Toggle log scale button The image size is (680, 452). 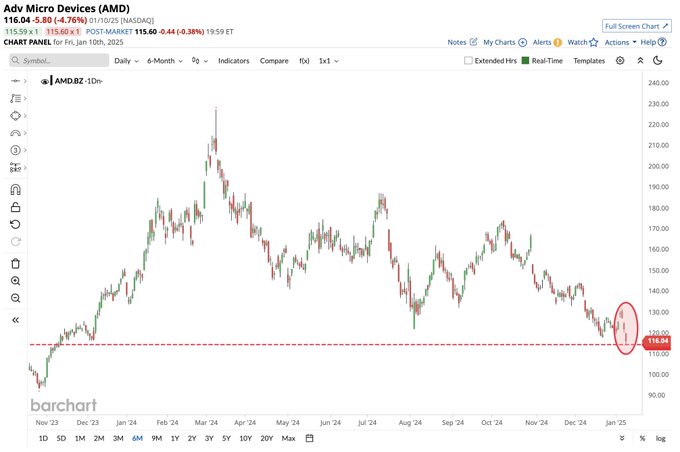click(x=660, y=439)
